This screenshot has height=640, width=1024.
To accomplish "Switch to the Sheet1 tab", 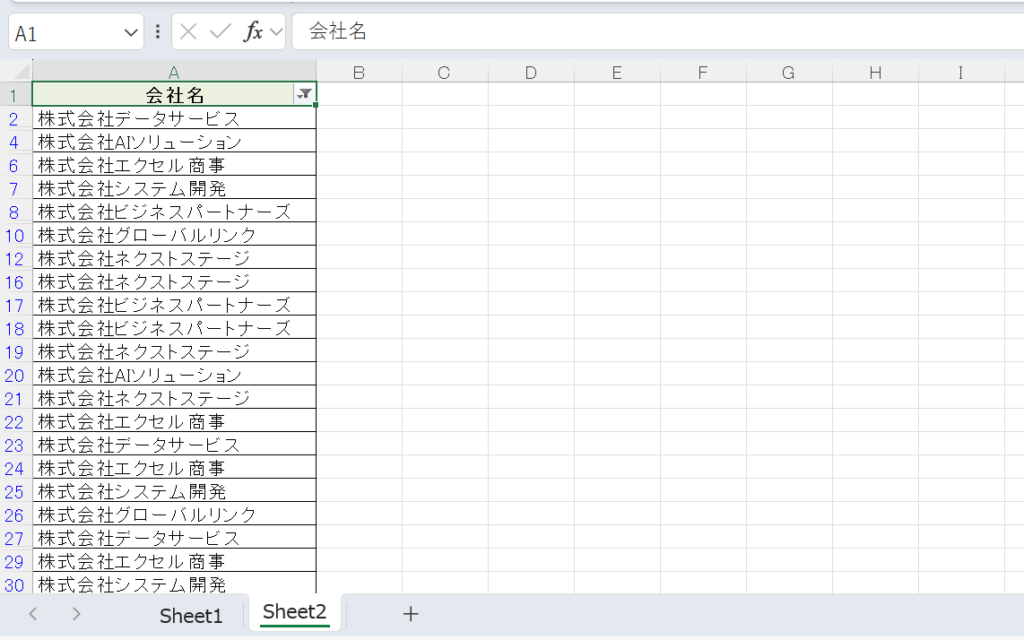I will tap(191, 616).
